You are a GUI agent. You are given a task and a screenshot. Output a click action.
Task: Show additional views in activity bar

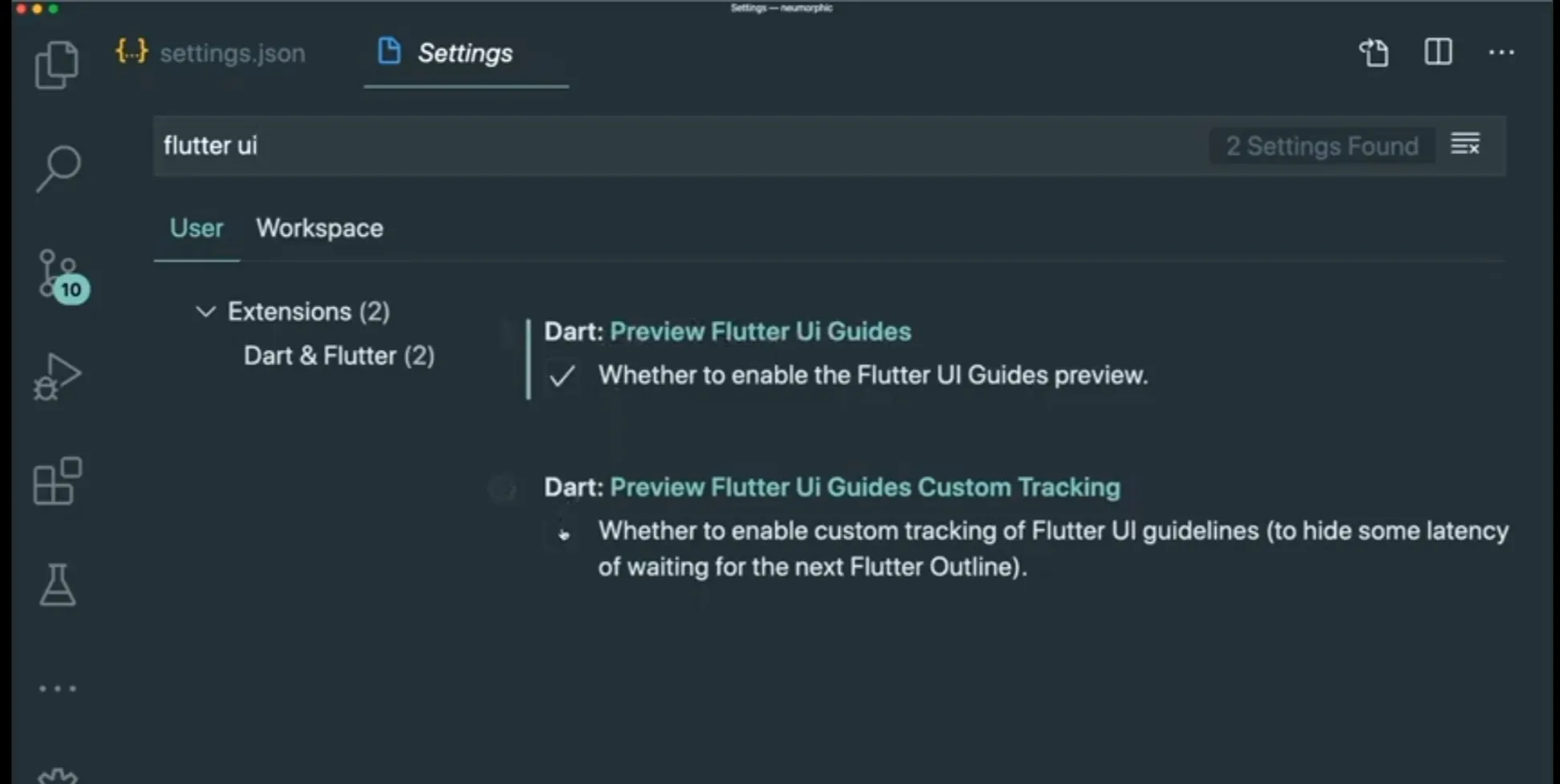point(58,689)
